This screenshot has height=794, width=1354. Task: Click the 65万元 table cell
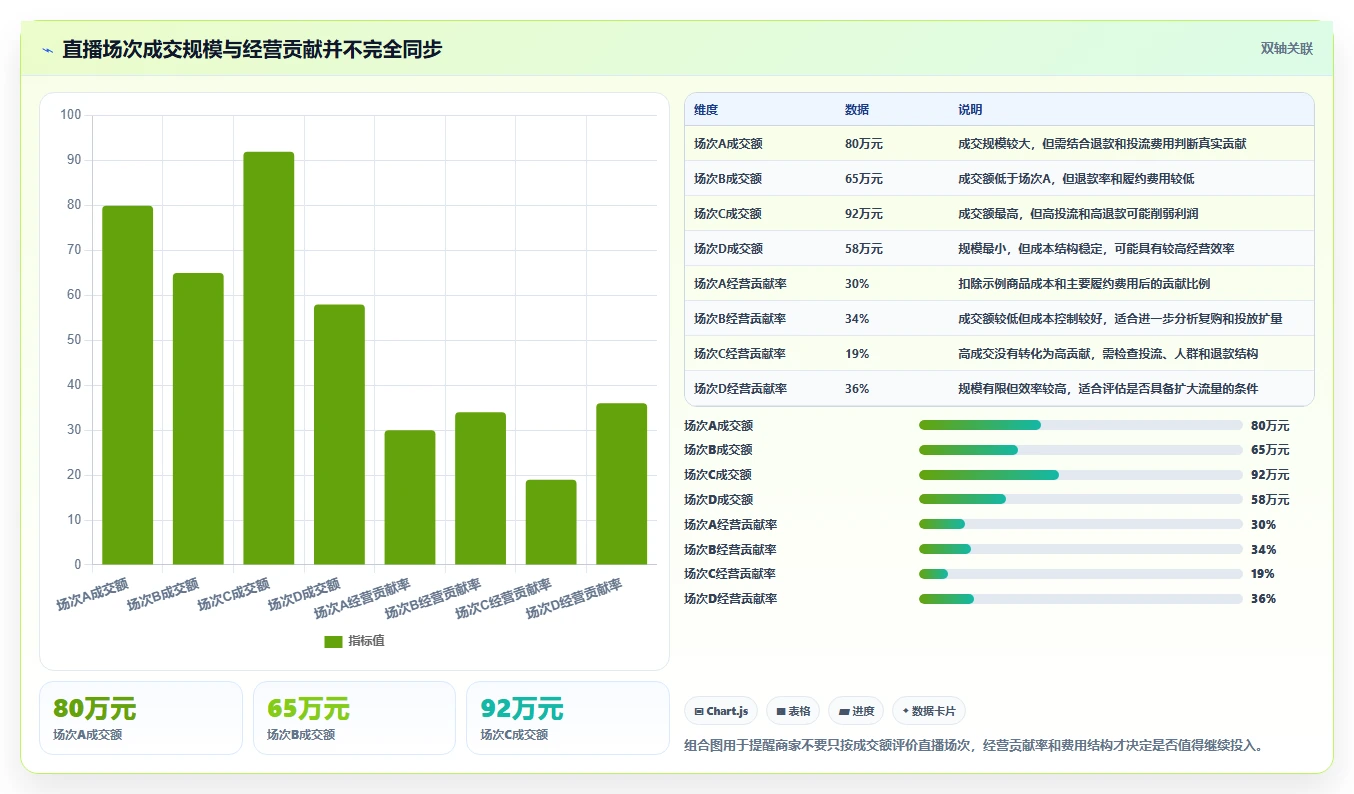pos(864,179)
